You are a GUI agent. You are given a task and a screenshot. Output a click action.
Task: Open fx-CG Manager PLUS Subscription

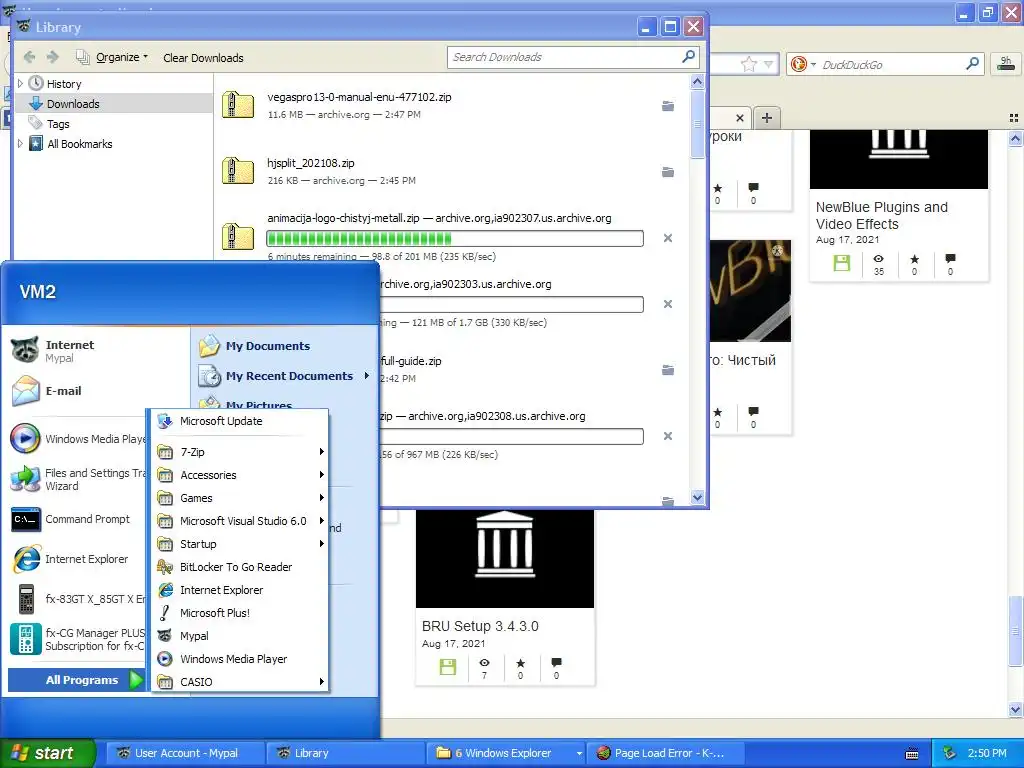tap(77, 639)
